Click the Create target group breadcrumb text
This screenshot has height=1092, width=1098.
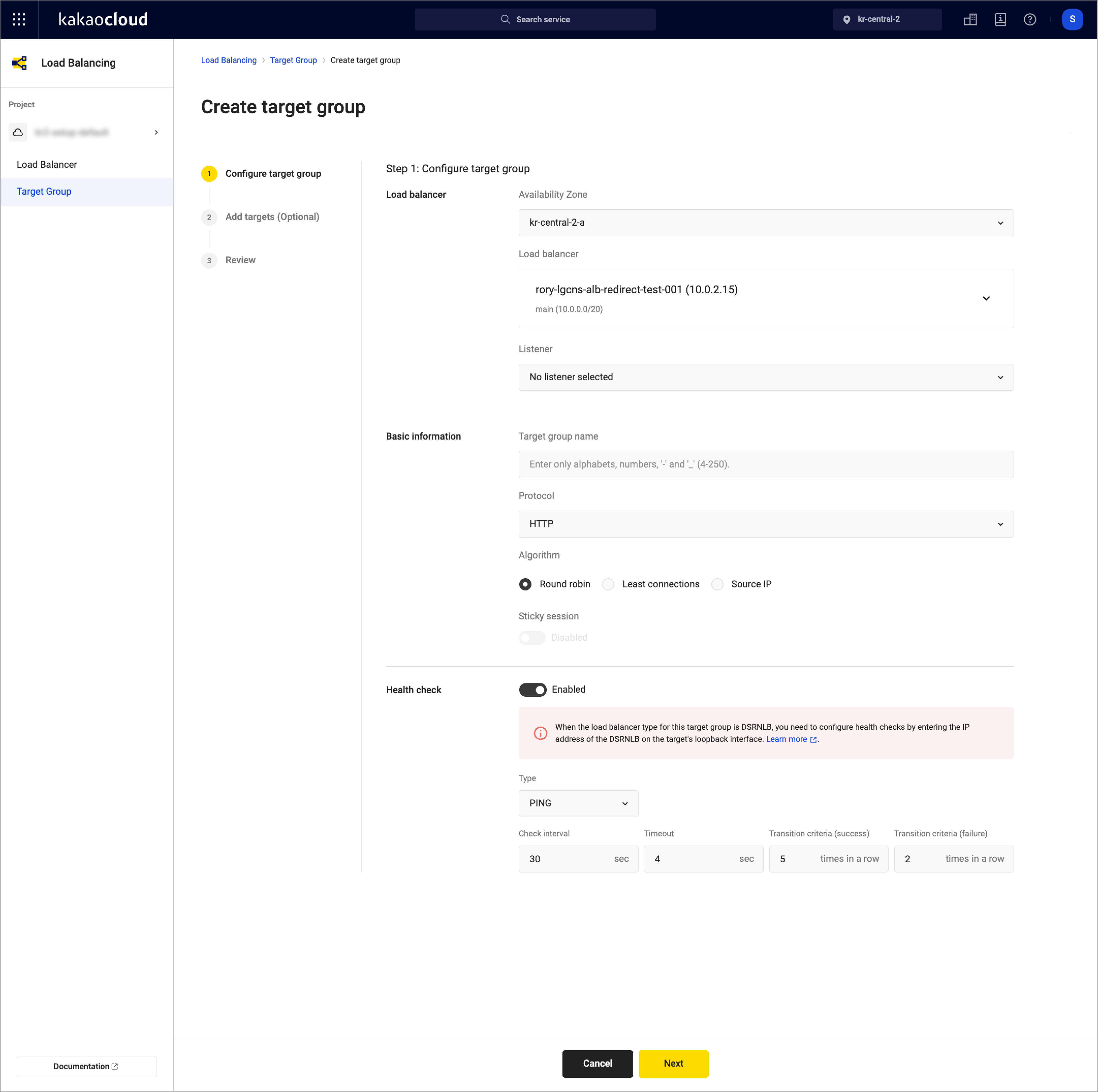point(365,60)
